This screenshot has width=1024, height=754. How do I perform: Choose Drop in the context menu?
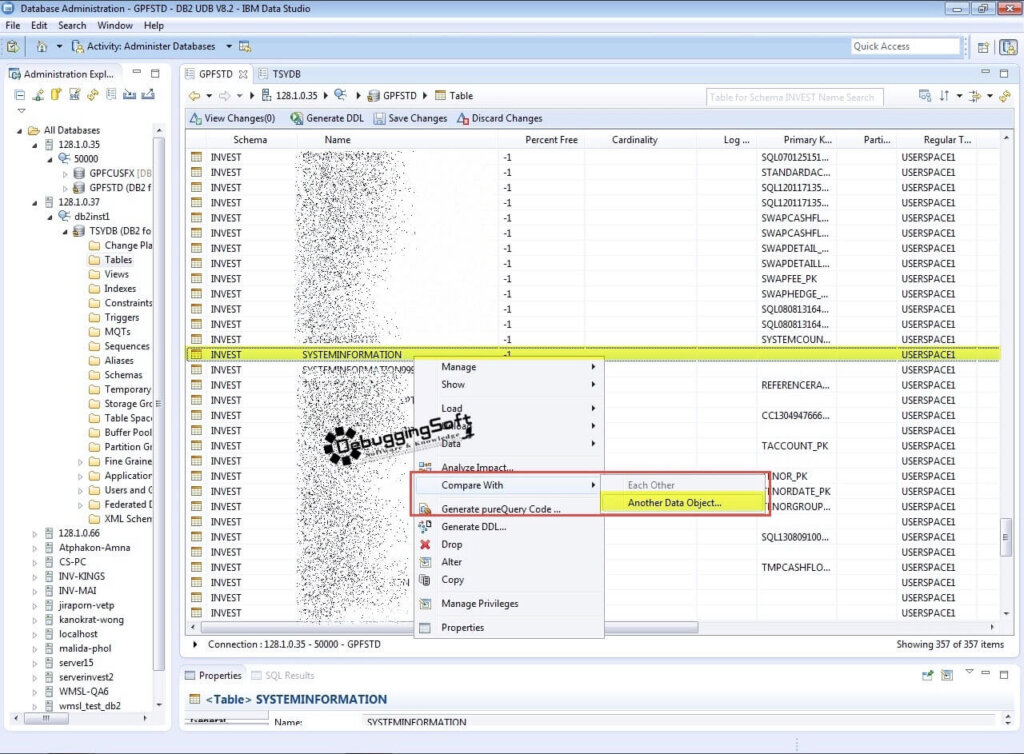pyautogui.click(x=509, y=544)
